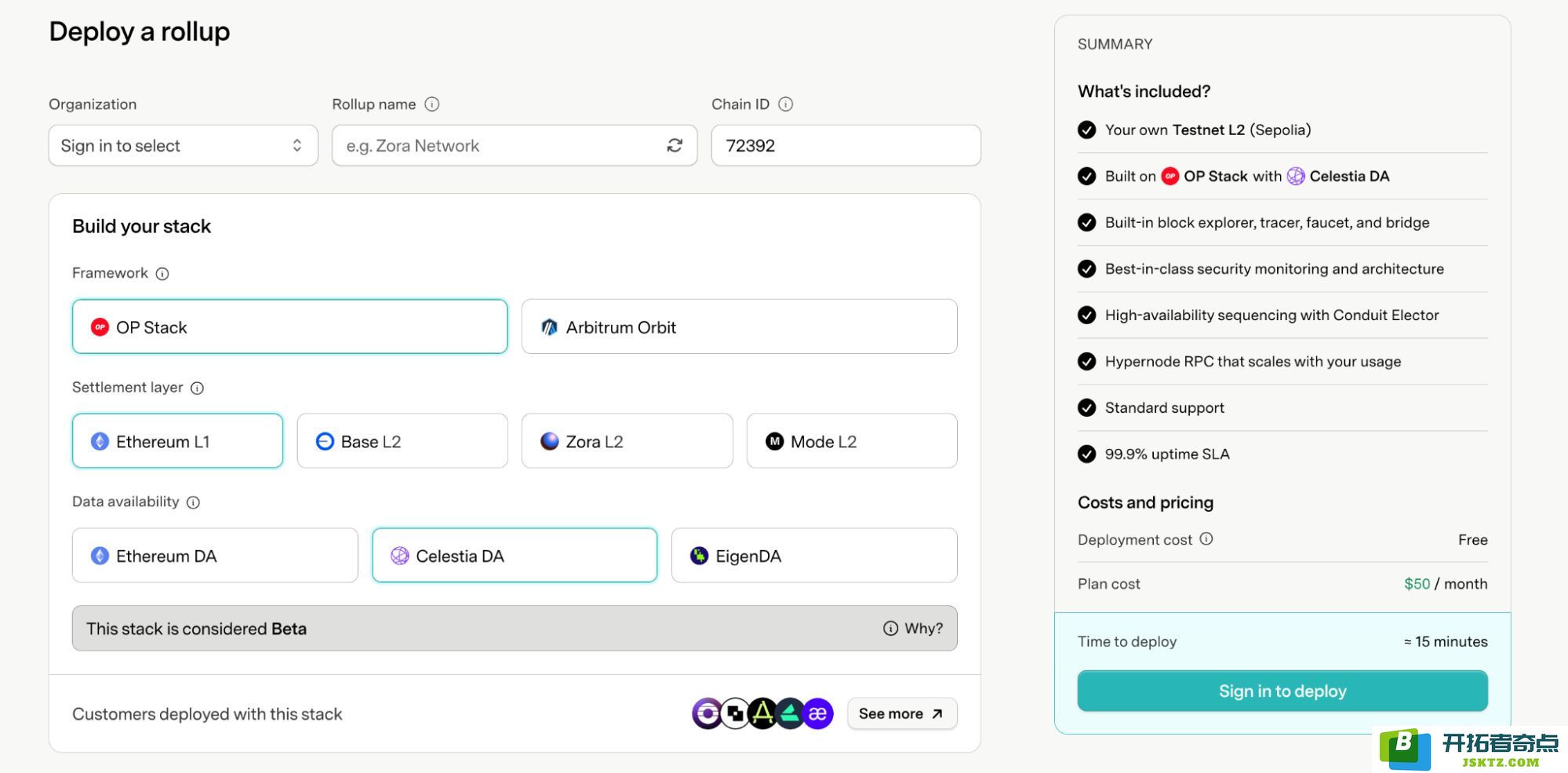Click '≈ 15 minutes' deploy time

tap(1445, 641)
